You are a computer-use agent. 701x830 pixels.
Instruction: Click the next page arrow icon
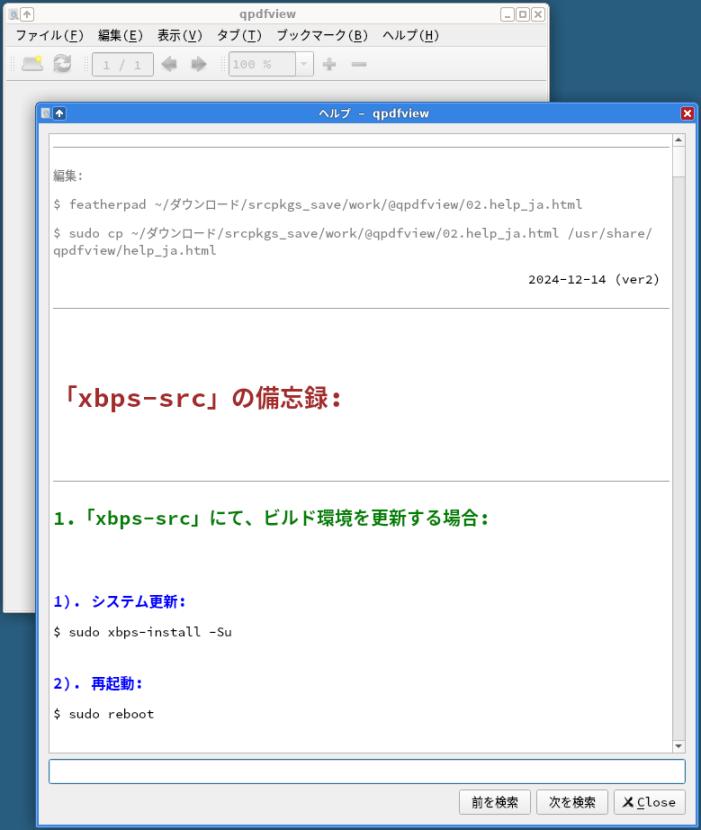click(199, 64)
